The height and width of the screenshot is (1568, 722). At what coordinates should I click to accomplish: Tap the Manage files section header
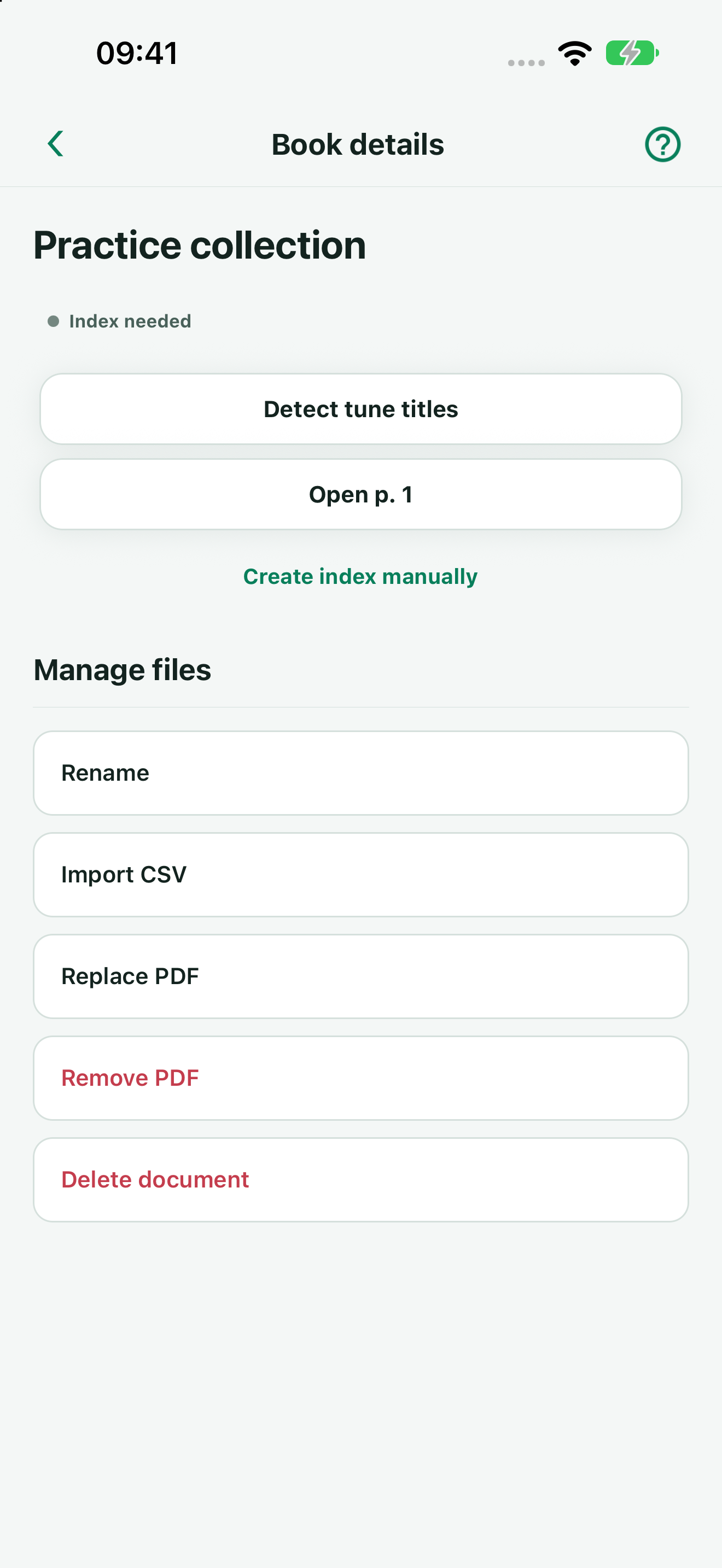[123, 670]
